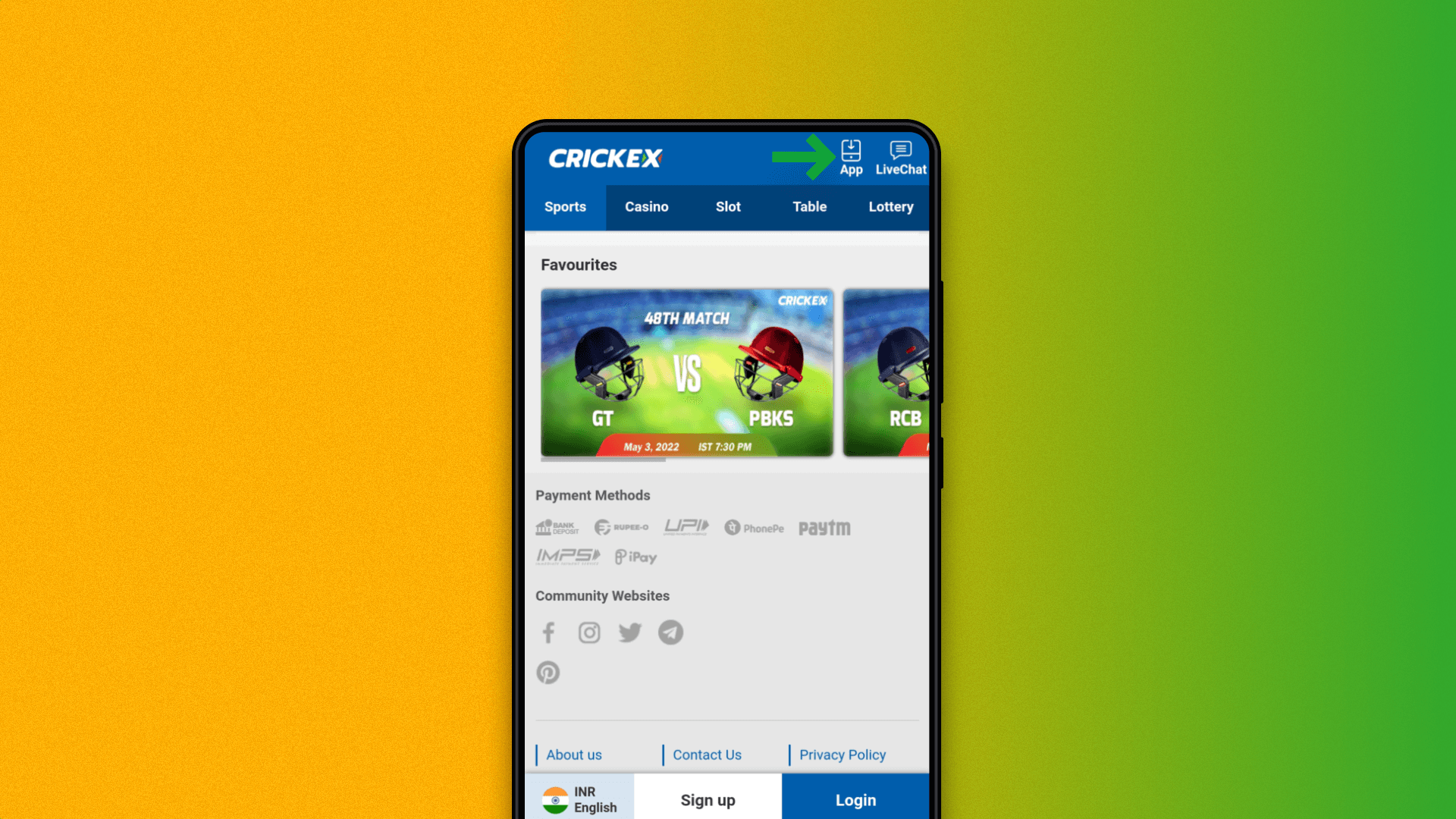Select Twitter community link
Viewport: 1456px width, 819px height.
629,631
